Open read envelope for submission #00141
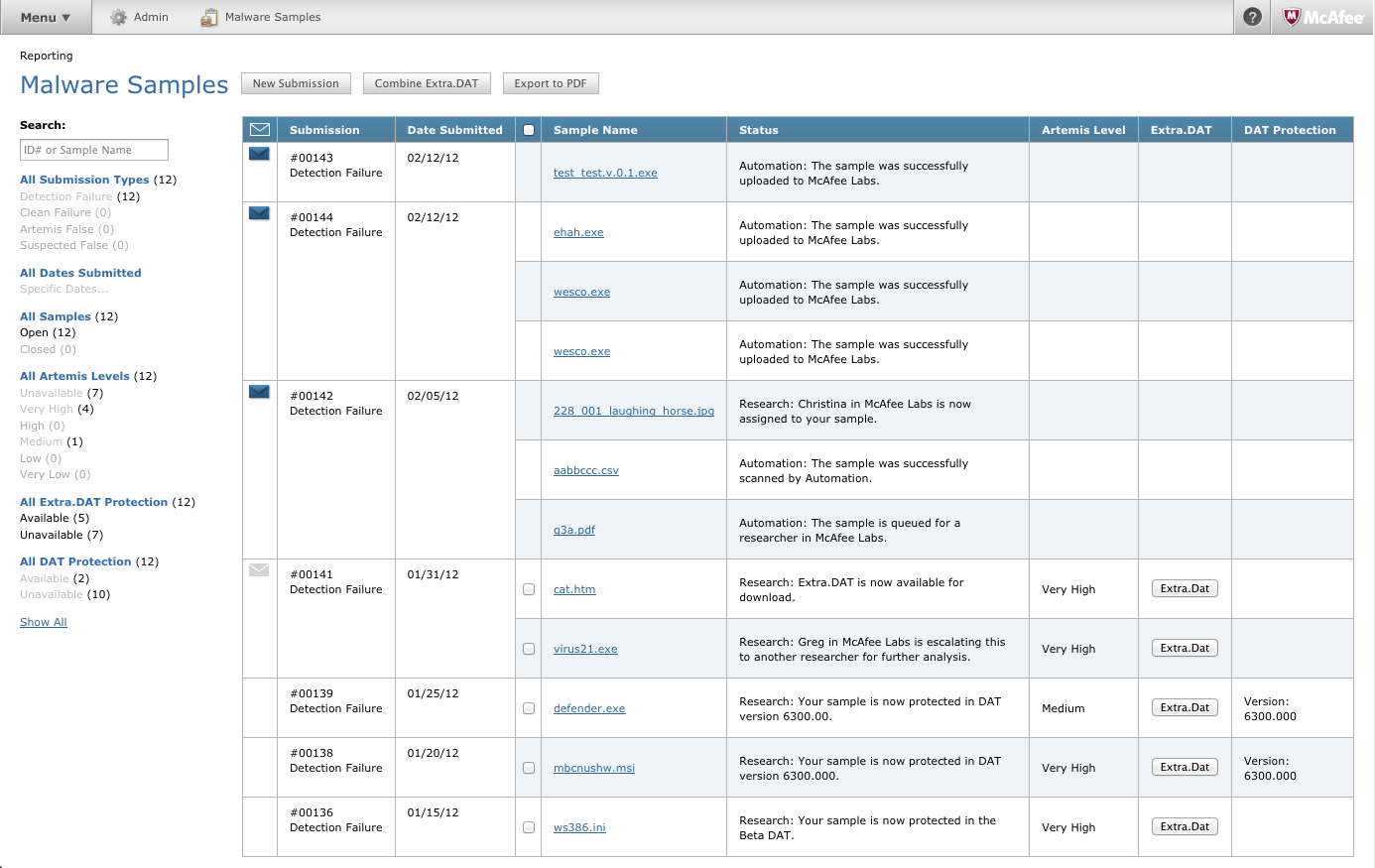This screenshot has height=868, width=1375. point(259,570)
